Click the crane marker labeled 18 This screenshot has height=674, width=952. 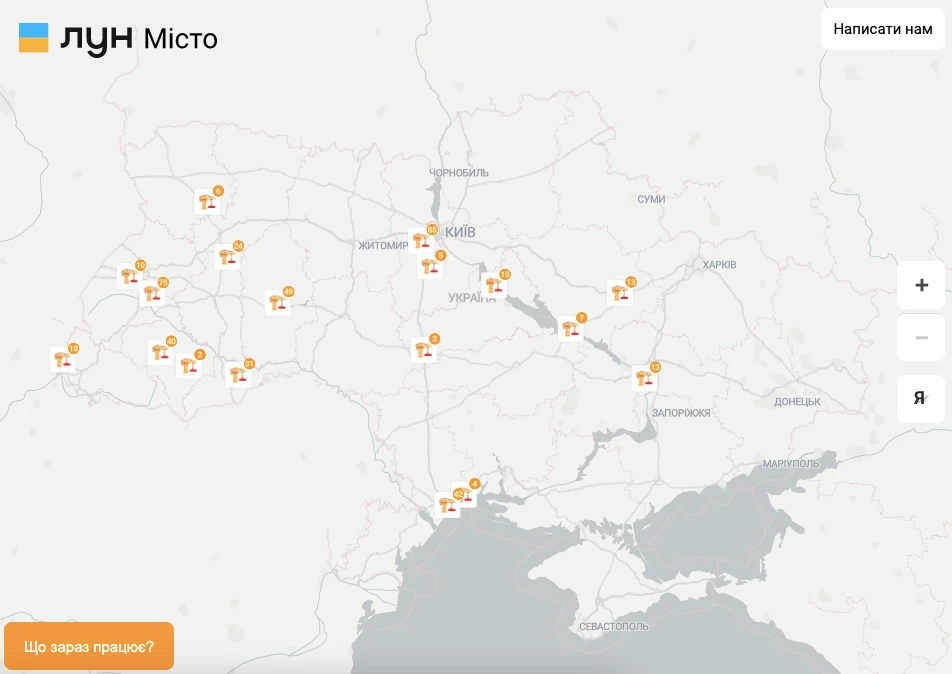click(x=62, y=359)
